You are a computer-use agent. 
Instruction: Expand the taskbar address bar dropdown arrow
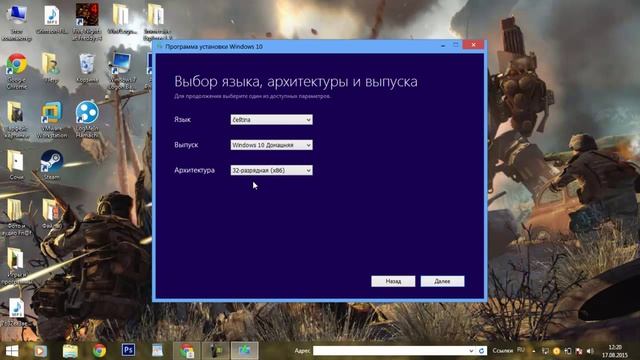(471, 351)
